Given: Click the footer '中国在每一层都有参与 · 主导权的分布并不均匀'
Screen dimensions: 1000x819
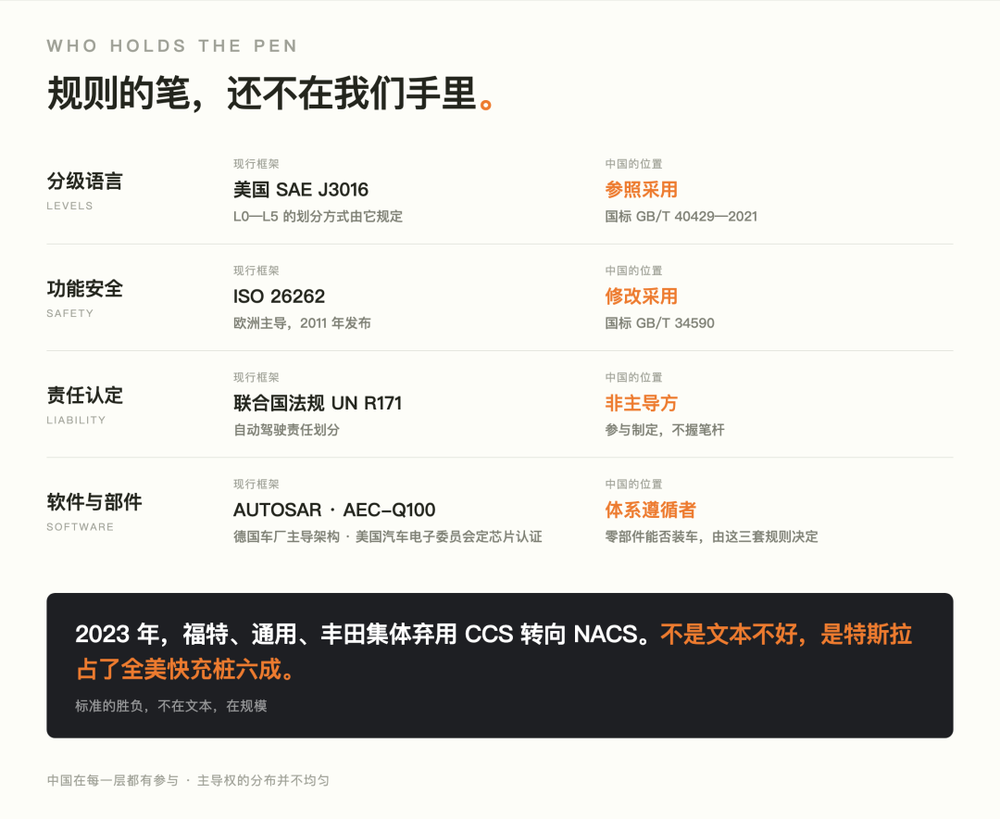Looking at the screenshot, I should click(188, 780).
